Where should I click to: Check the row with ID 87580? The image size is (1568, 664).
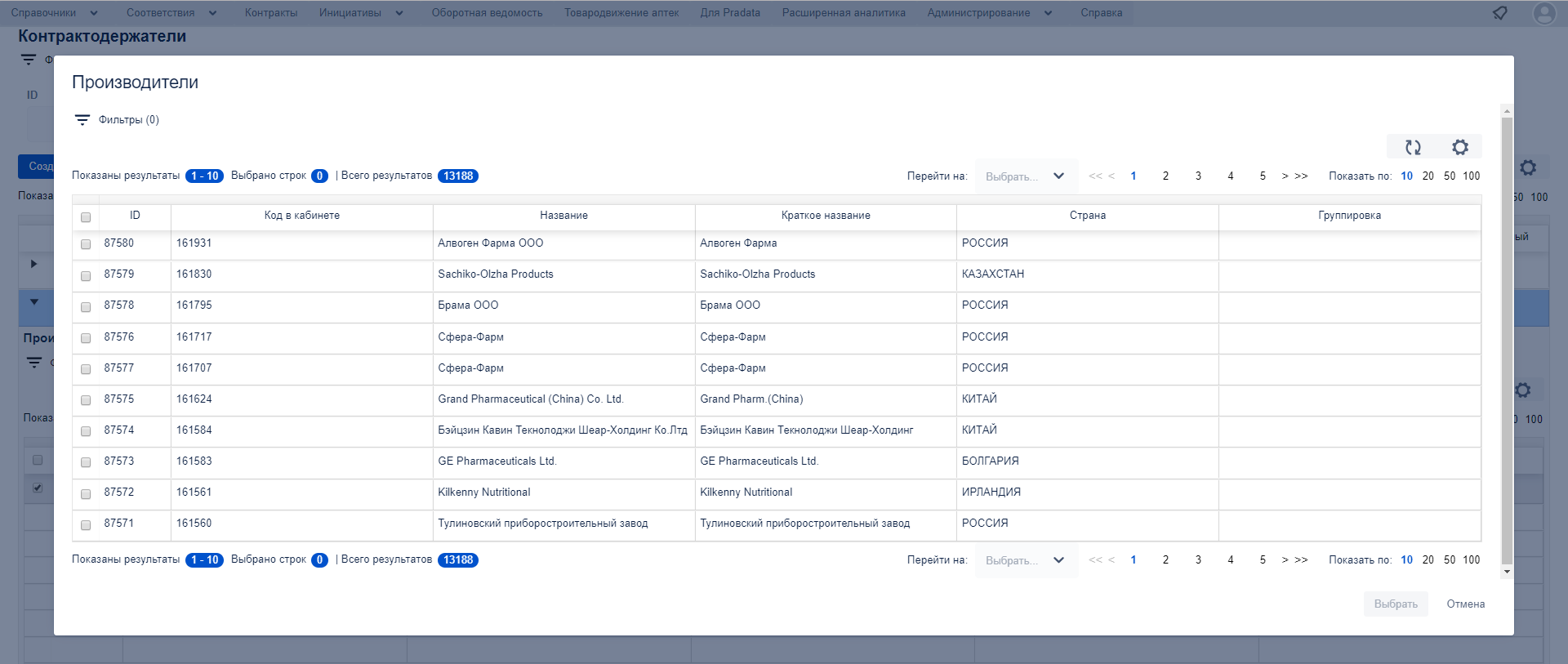click(86, 244)
